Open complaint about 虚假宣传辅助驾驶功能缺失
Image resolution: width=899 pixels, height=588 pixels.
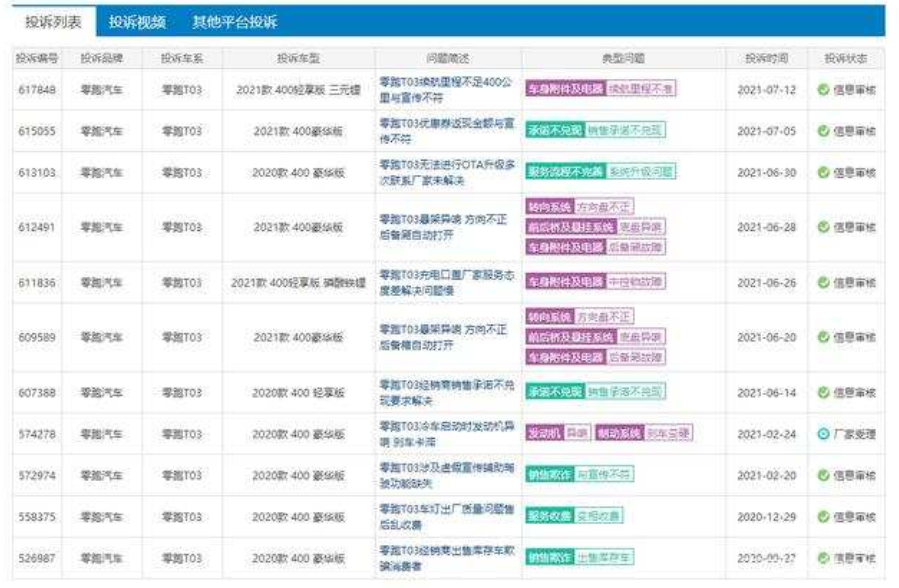(x=447, y=475)
